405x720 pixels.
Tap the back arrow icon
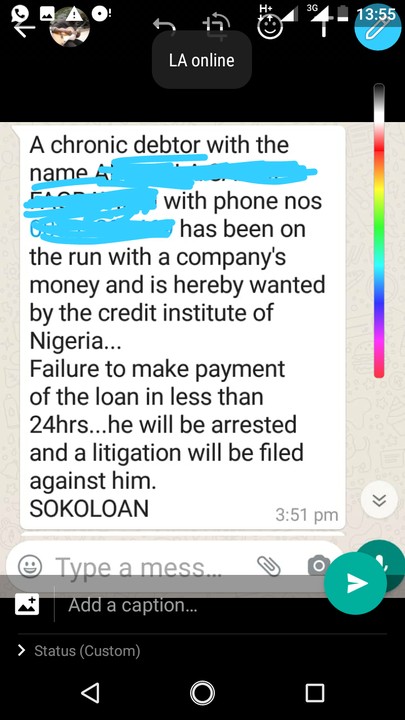coord(24,29)
